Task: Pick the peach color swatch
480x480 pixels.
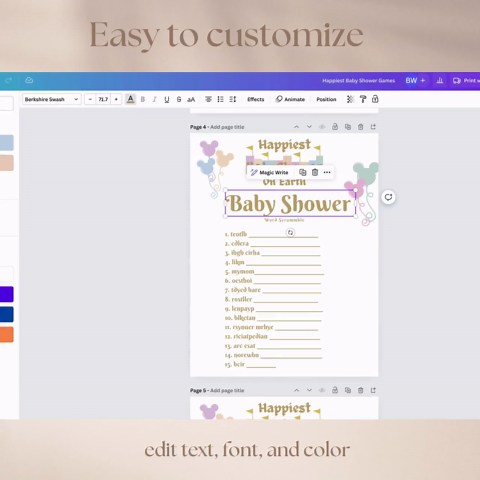Action: point(7,163)
